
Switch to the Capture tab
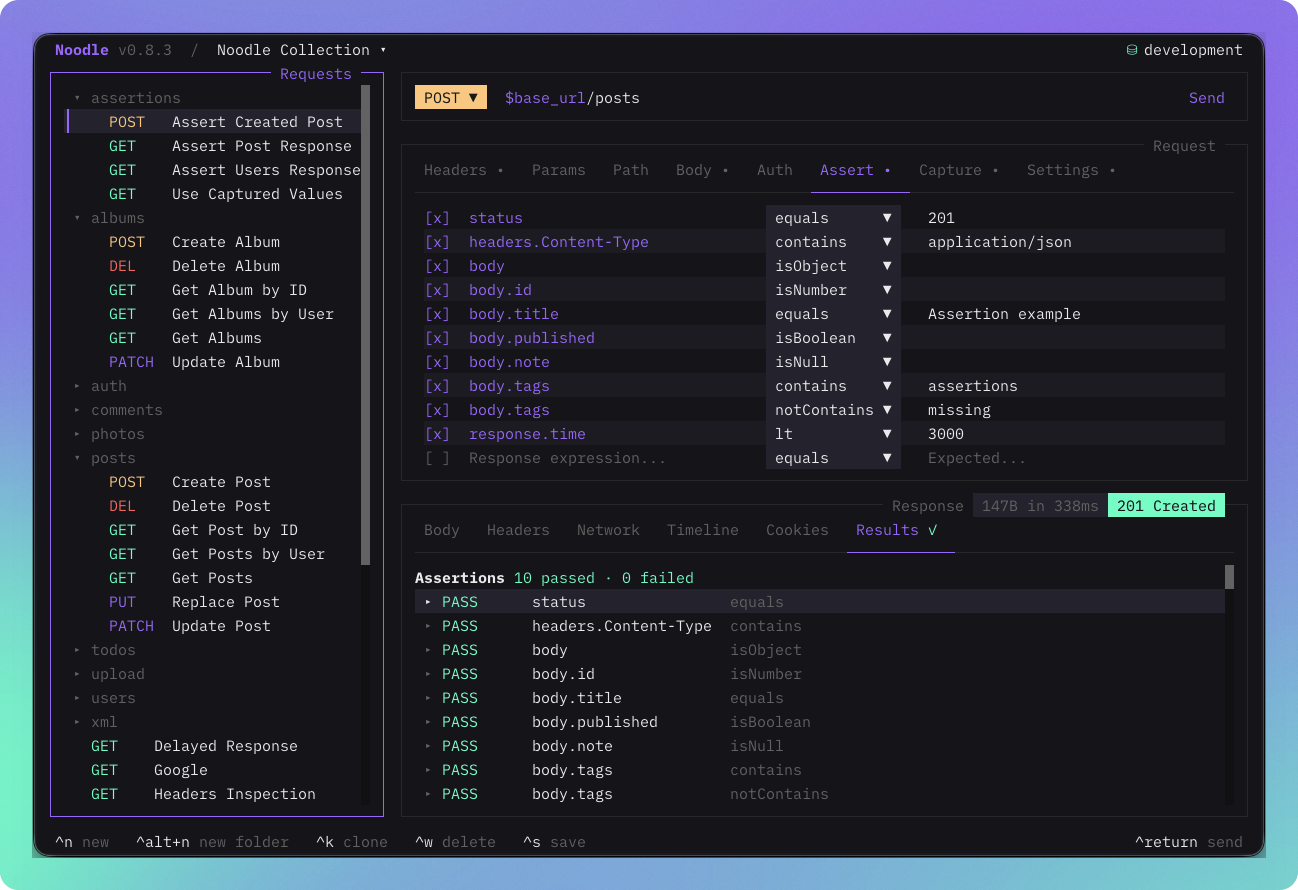(958, 170)
